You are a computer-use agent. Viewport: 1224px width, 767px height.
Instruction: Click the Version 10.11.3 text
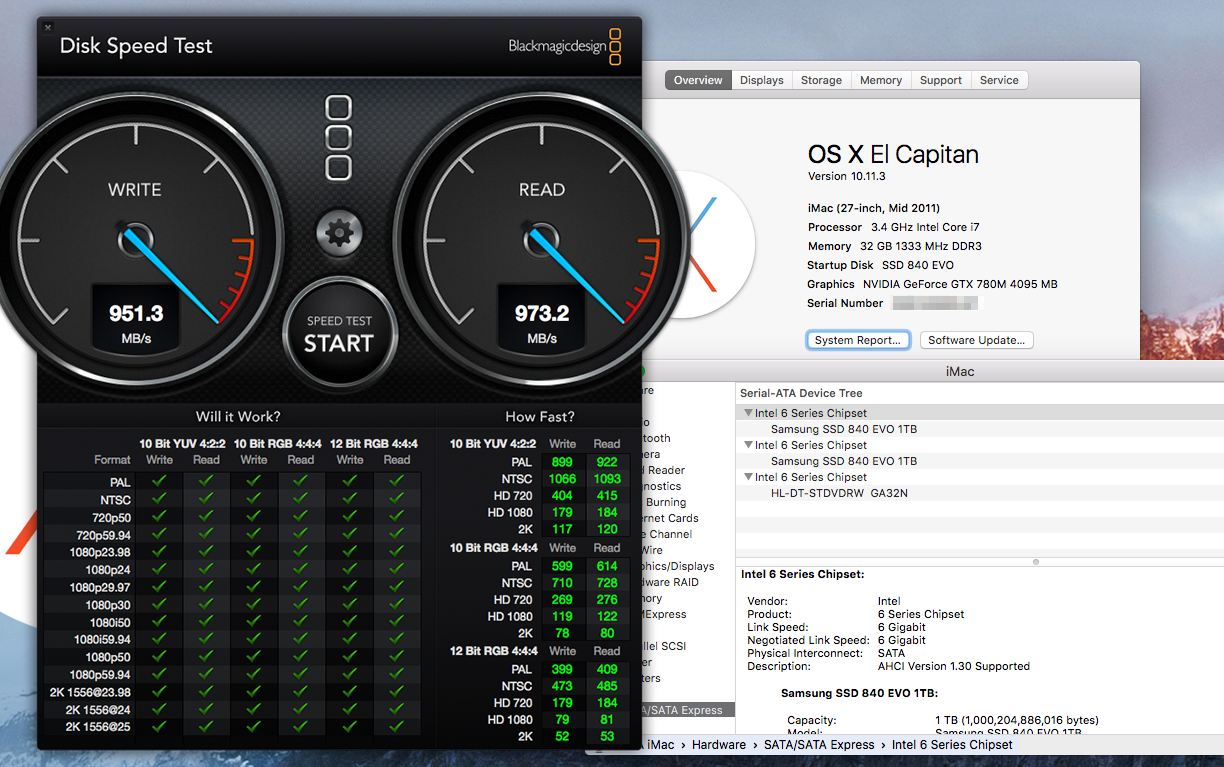pyautogui.click(x=846, y=177)
